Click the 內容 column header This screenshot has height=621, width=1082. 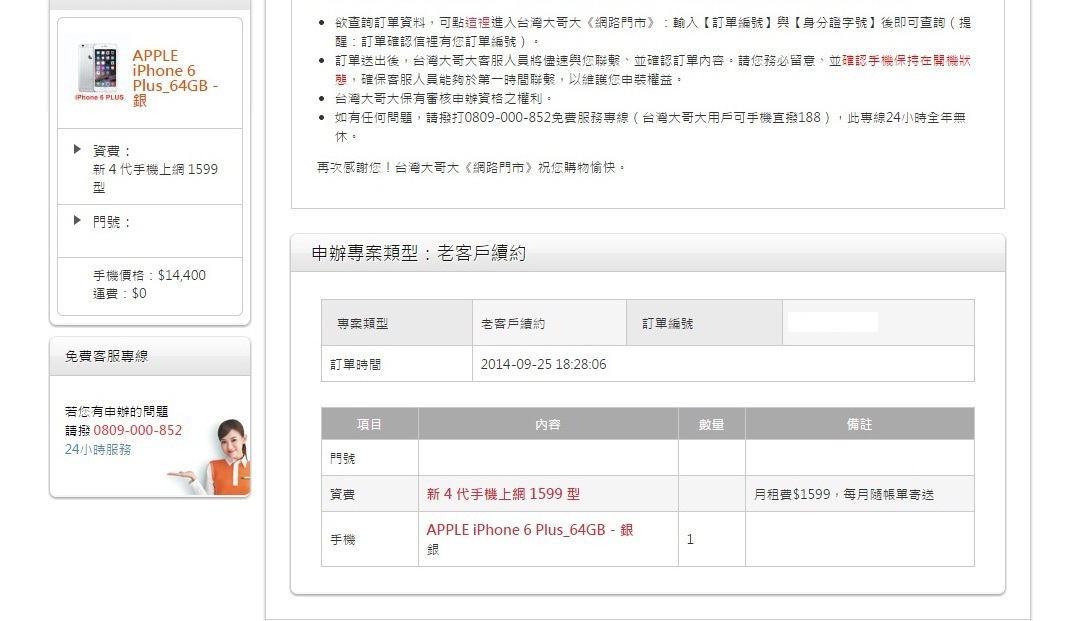point(548,424)
